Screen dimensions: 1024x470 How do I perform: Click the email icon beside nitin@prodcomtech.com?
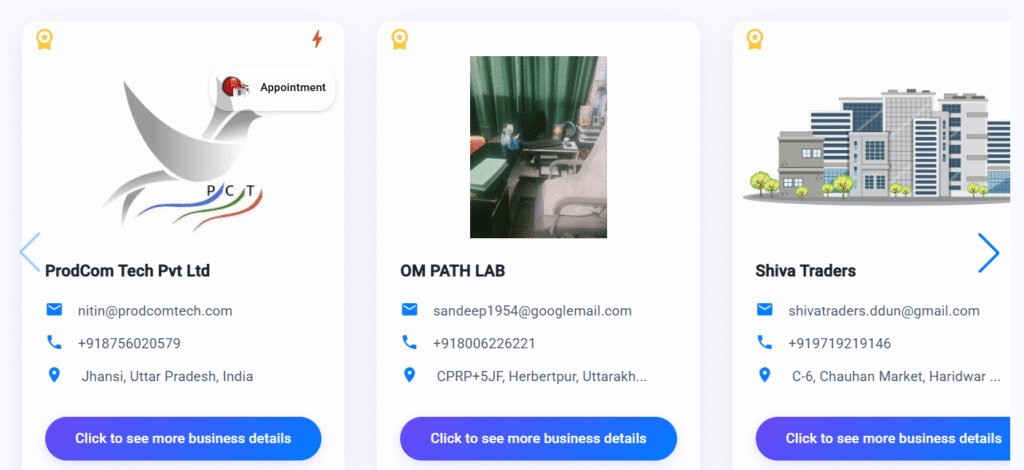tap(54, 309)
